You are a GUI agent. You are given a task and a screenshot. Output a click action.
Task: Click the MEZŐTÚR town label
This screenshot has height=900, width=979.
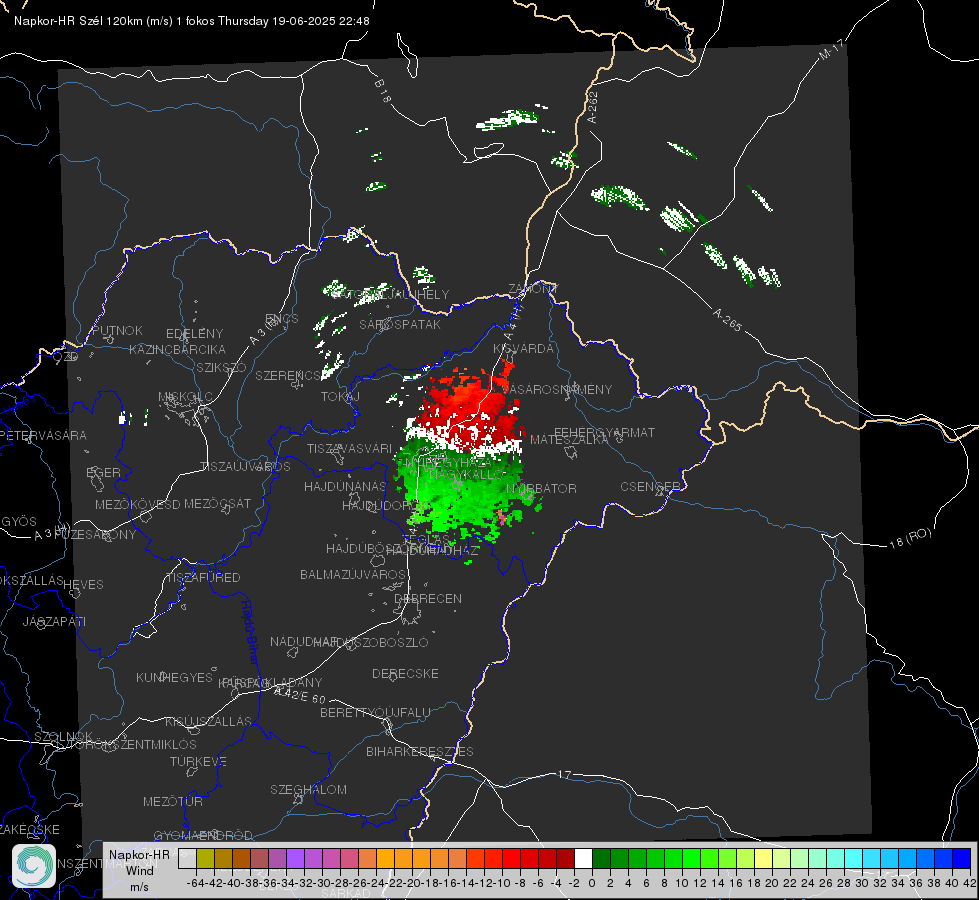[173, 801]
